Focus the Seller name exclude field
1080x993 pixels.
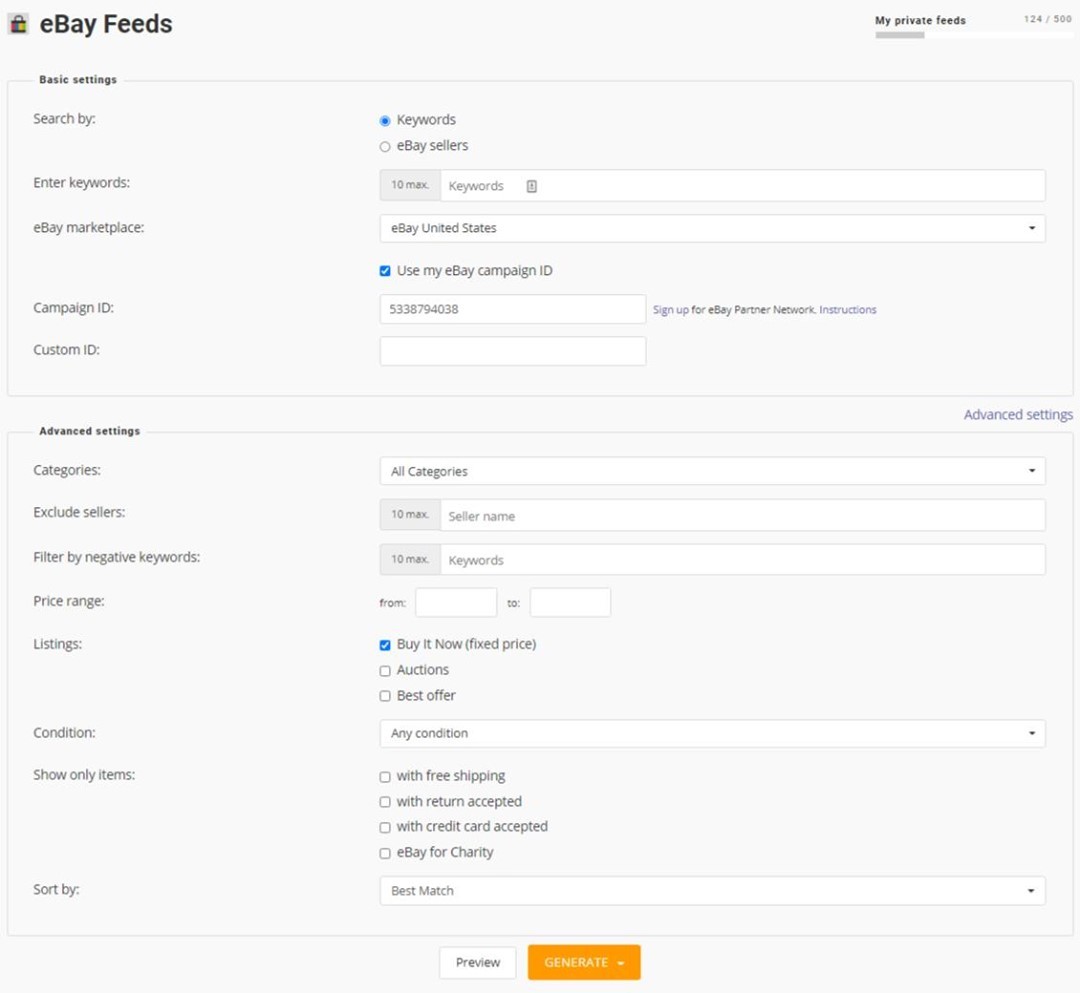[742, 515]
